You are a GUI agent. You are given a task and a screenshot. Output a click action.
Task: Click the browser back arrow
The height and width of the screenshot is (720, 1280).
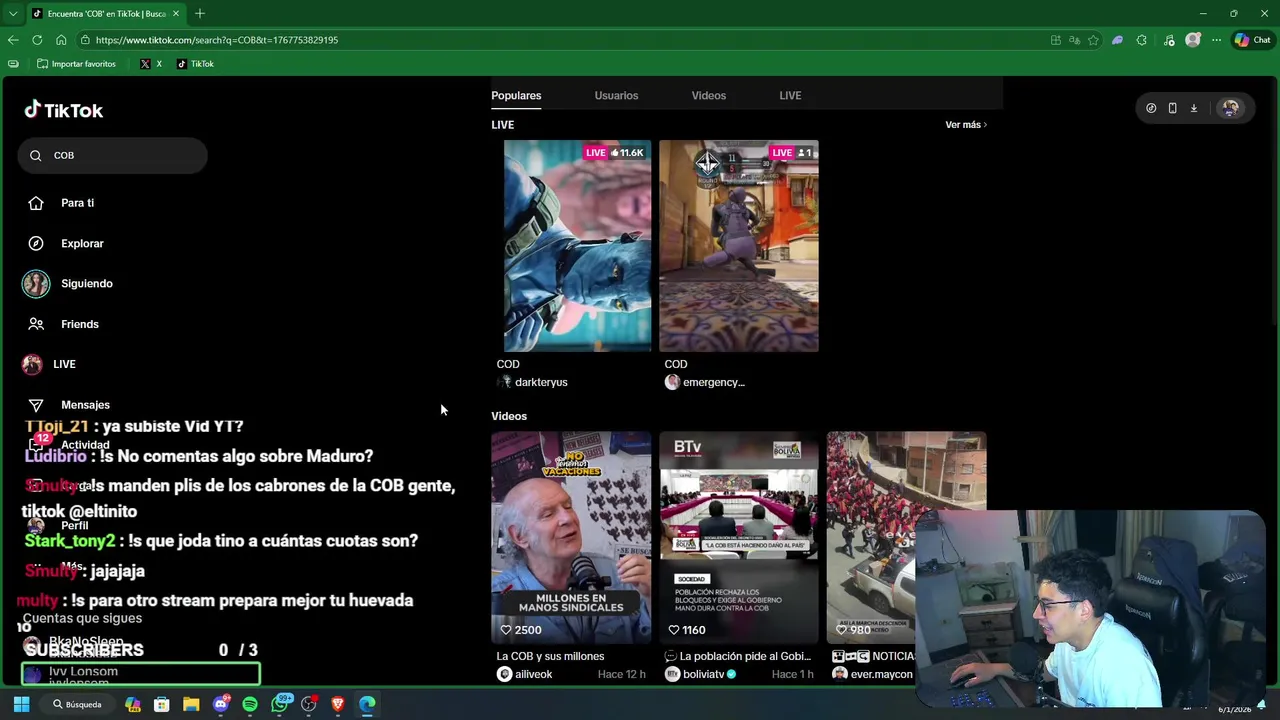(x=13, y=40)
